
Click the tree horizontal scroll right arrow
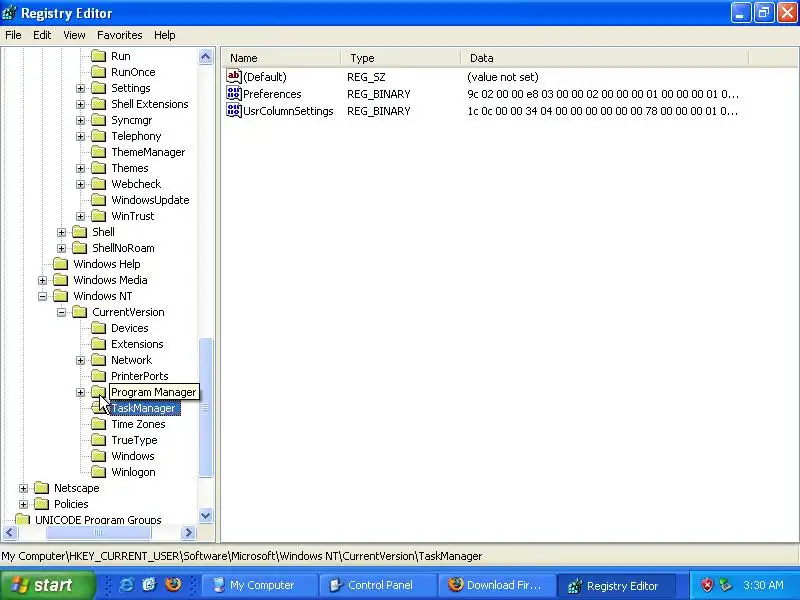[x=188, y=533]
